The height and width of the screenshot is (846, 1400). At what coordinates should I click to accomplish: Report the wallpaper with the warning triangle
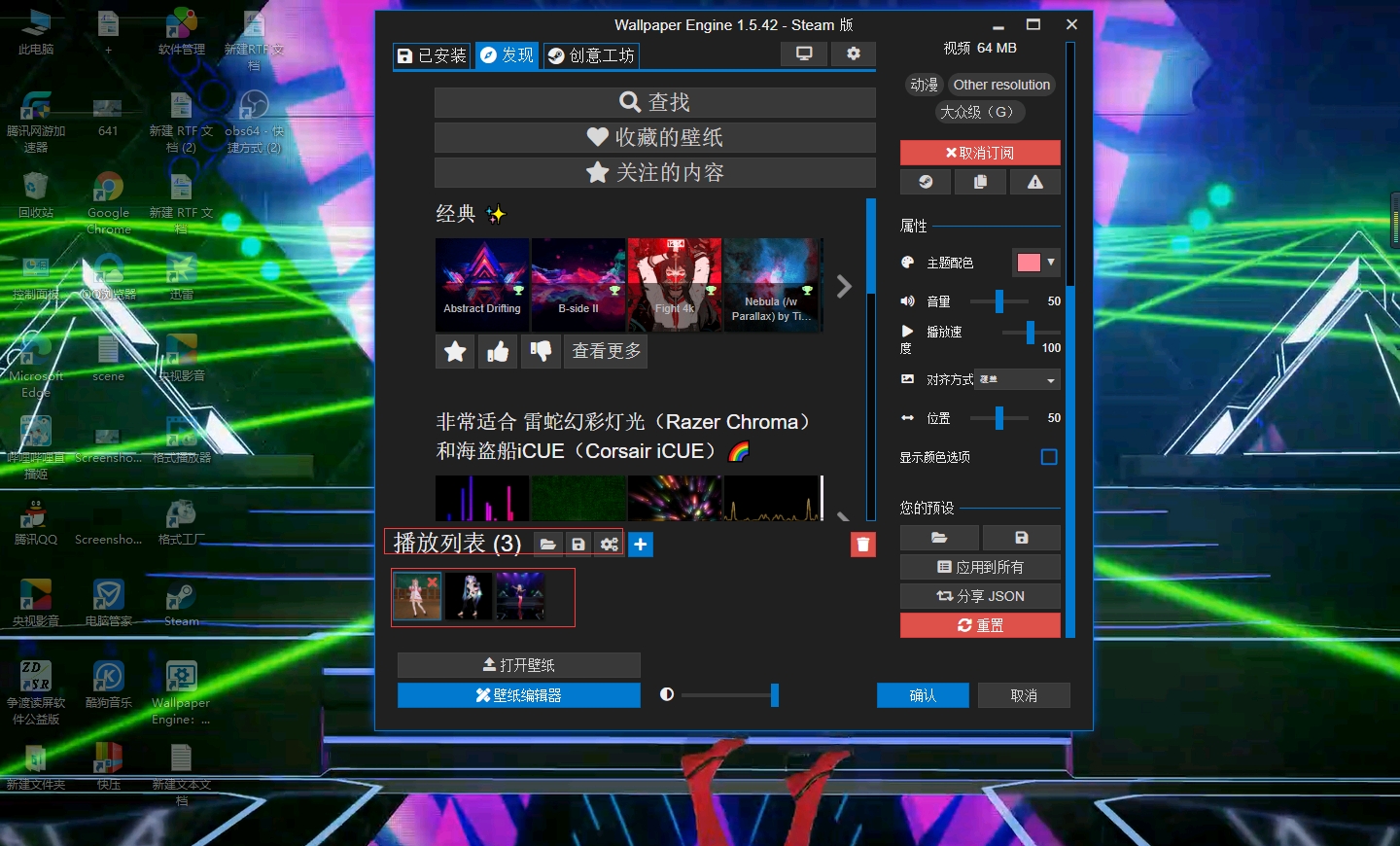[1035, 182]
